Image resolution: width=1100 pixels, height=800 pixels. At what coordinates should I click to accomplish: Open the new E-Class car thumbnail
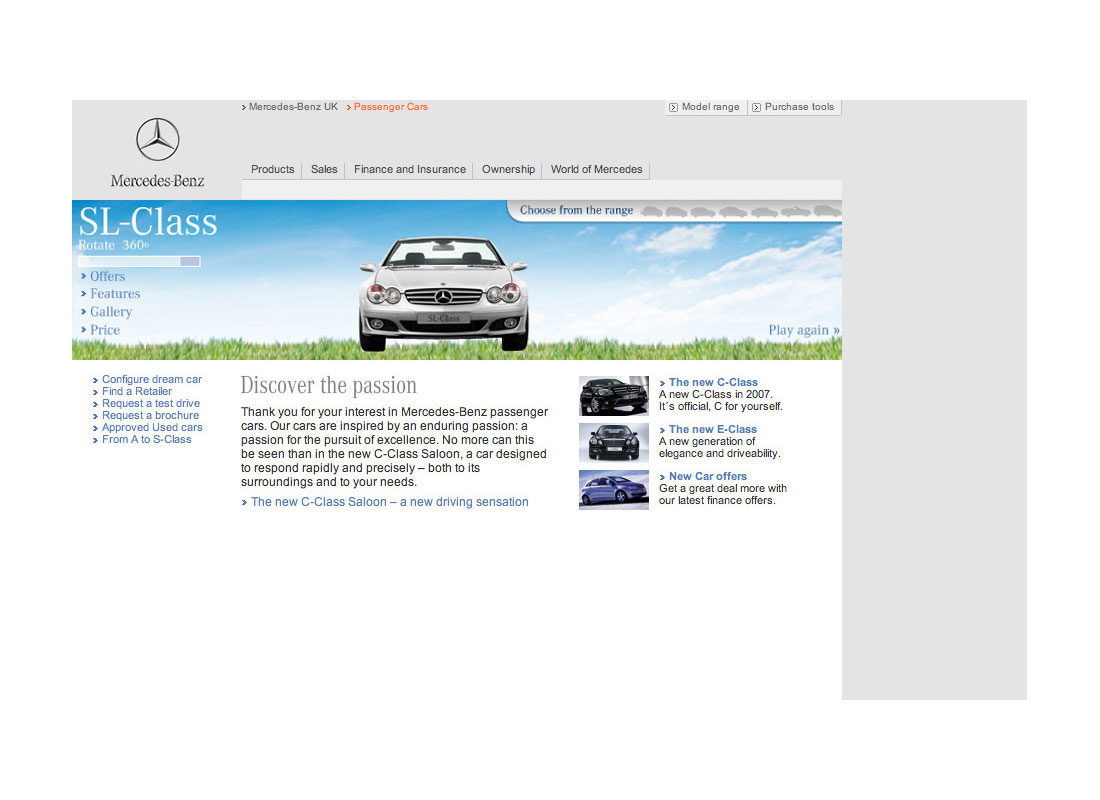pos(613,443)
